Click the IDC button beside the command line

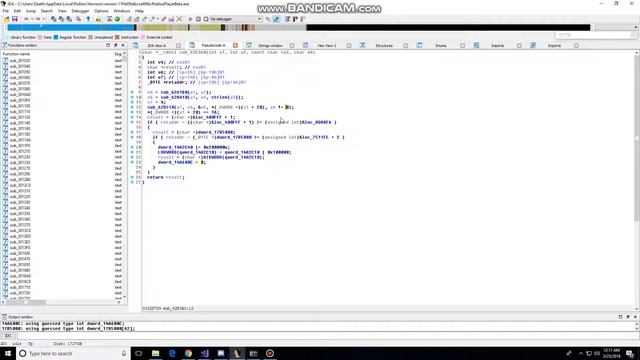click(x=8, y=336)
